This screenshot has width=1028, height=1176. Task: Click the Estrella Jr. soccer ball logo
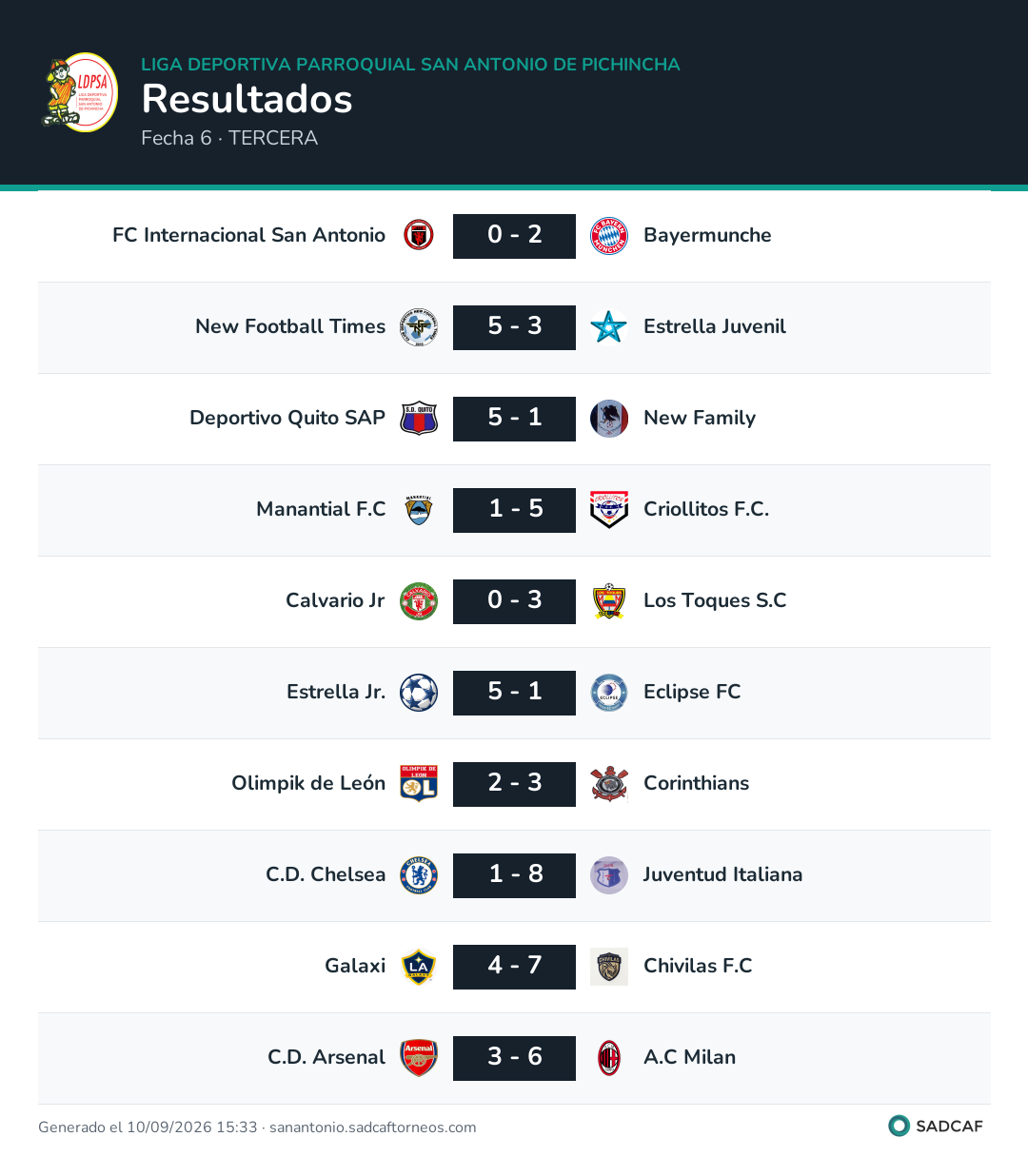(x=419, y=692)
